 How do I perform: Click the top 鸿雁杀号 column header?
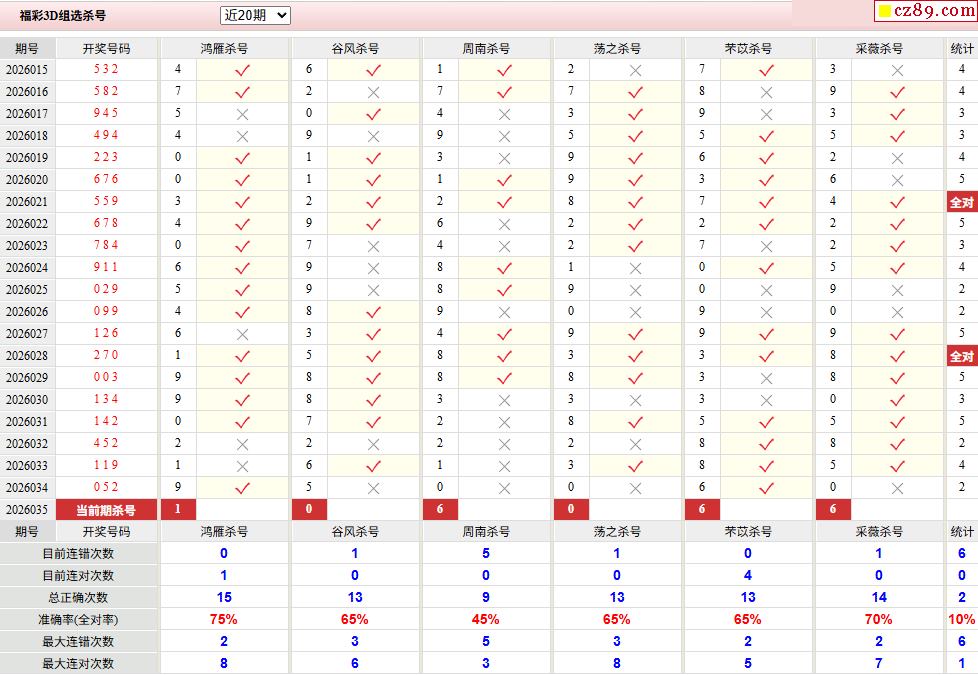(x=224, y=48)
